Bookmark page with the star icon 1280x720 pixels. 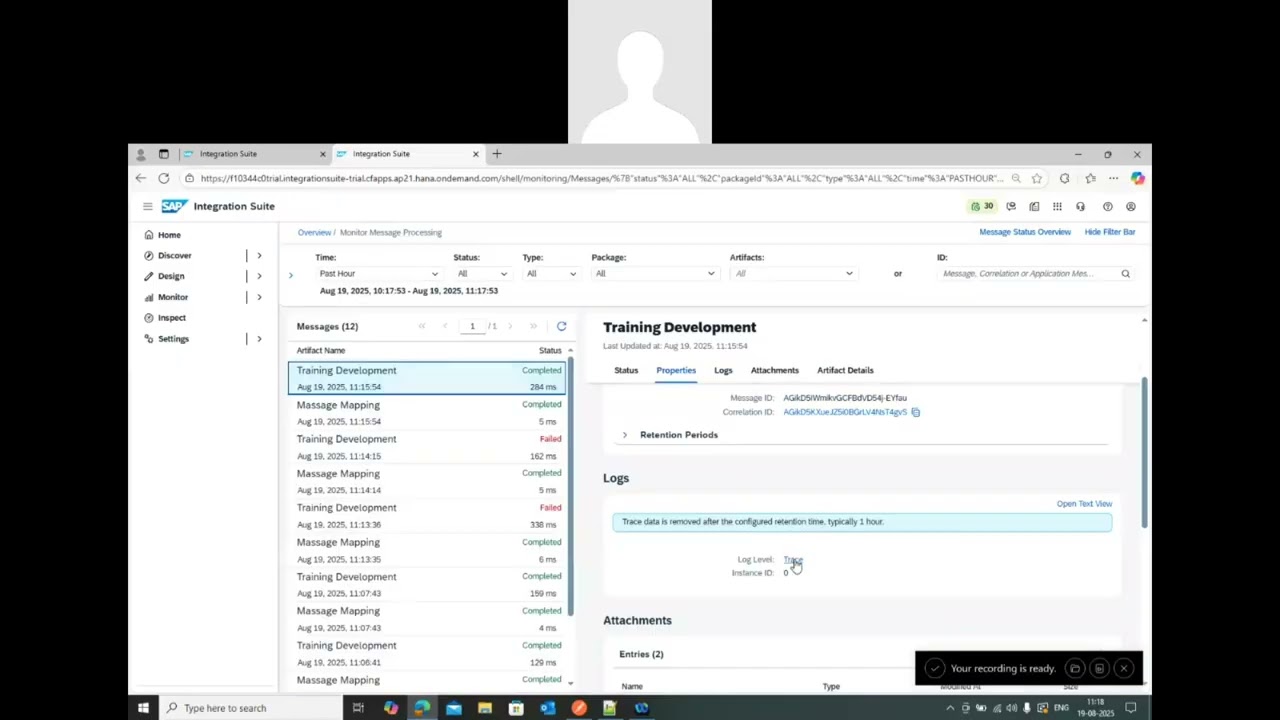pyautogui.click(x=1037, y=178)
